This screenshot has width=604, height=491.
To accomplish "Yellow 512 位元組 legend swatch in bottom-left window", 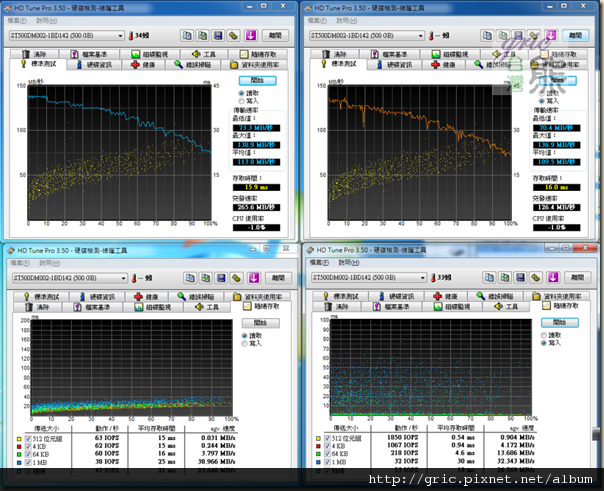I will (19, 439).
